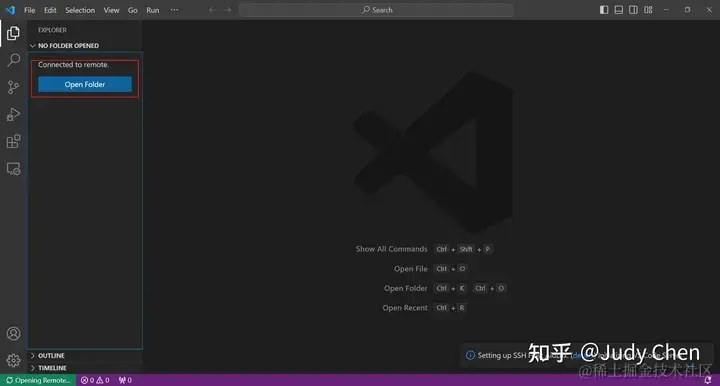Click the Setting up SSH notification

[x=587, y=355]
